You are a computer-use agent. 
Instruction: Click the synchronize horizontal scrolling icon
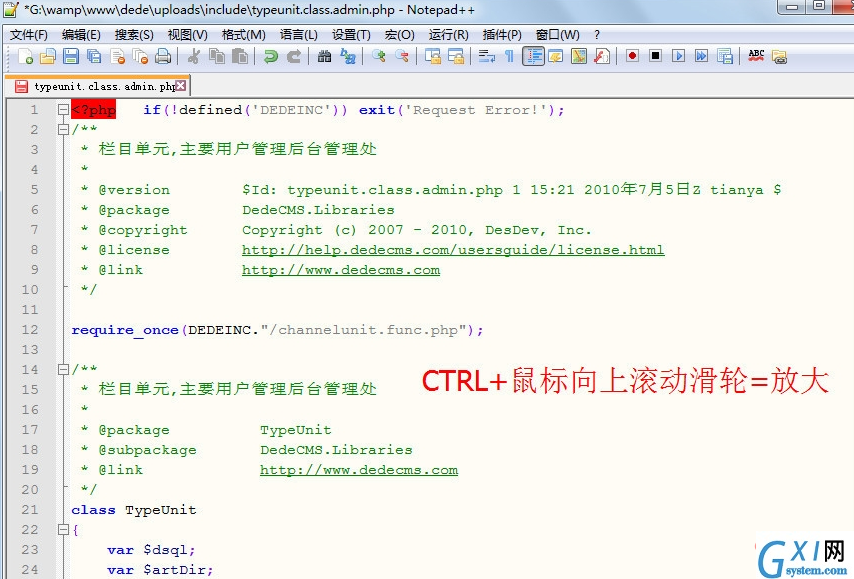[x=456, y=56]
